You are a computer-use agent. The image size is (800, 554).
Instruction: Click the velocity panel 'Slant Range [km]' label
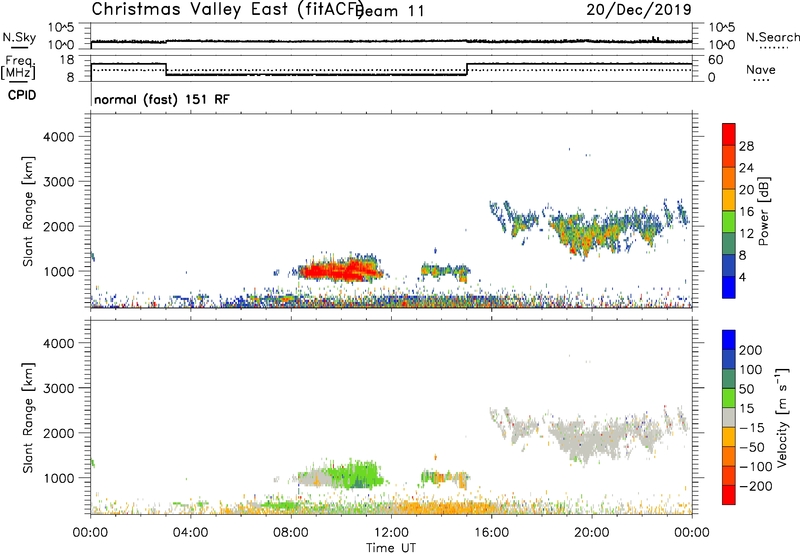pos(28,417)
